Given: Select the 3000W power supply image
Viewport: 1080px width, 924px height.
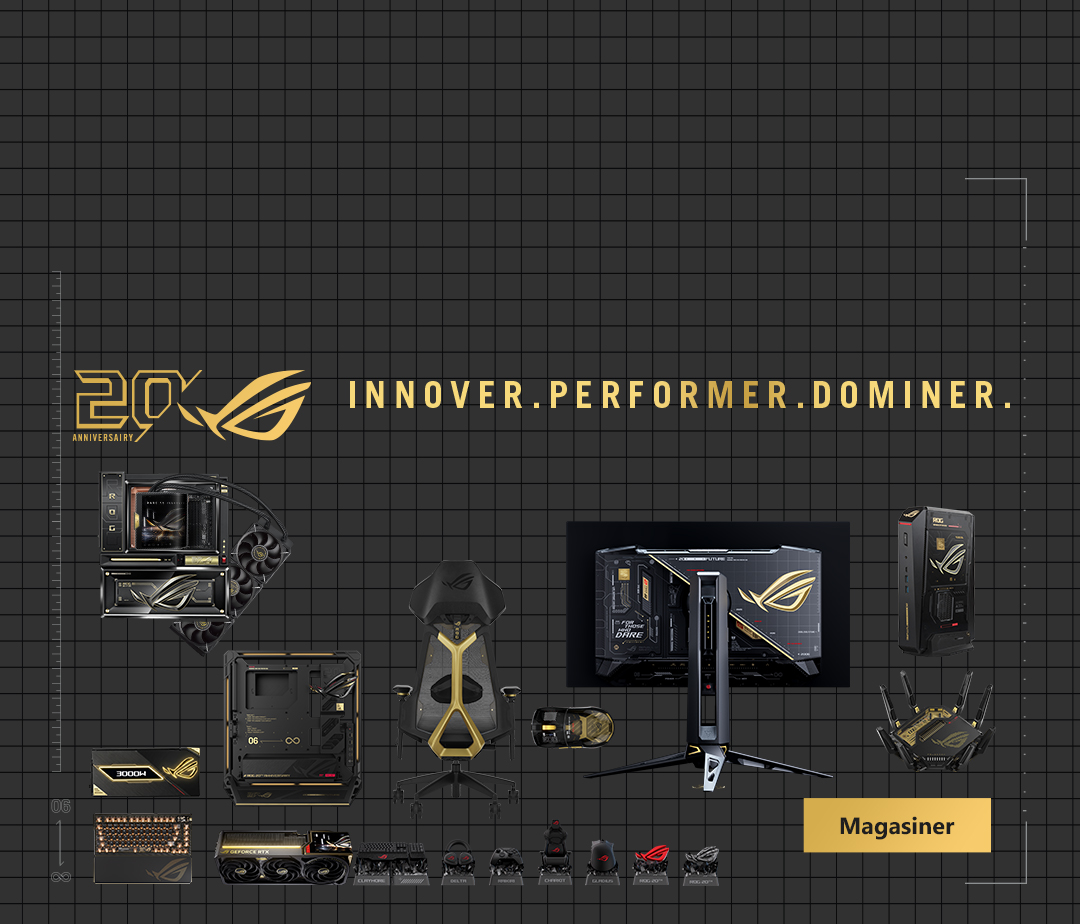Looking at the screenshot, I should click(146, 772).
